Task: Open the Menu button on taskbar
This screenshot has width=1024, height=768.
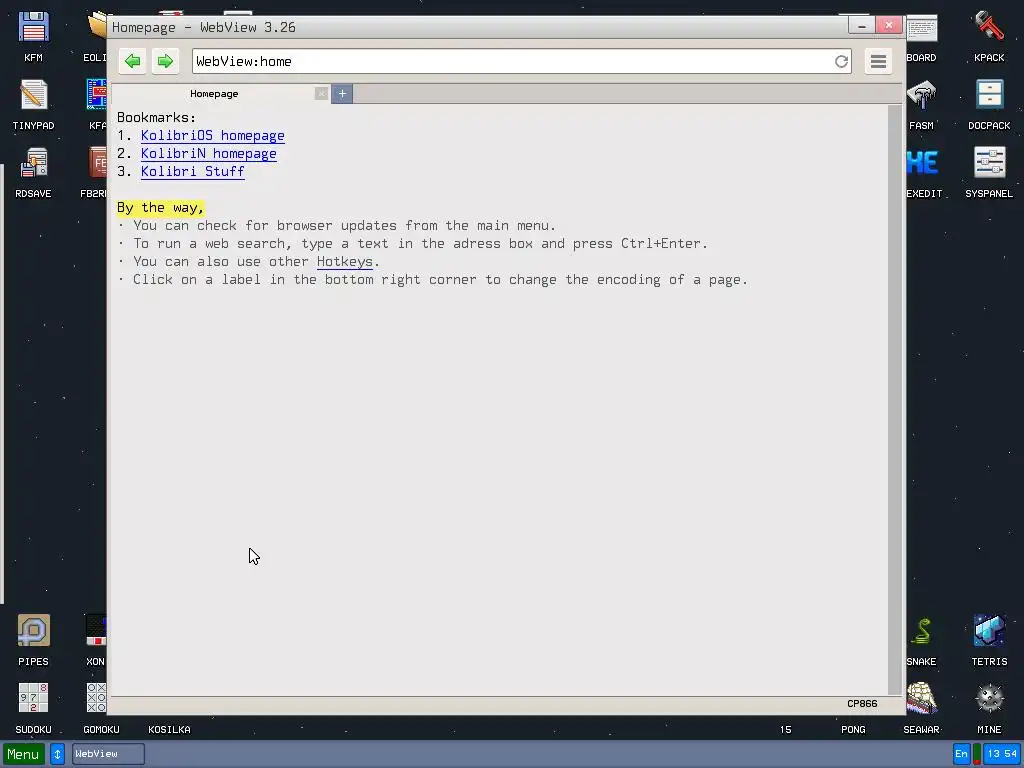Action: click(x=24, y=754)
